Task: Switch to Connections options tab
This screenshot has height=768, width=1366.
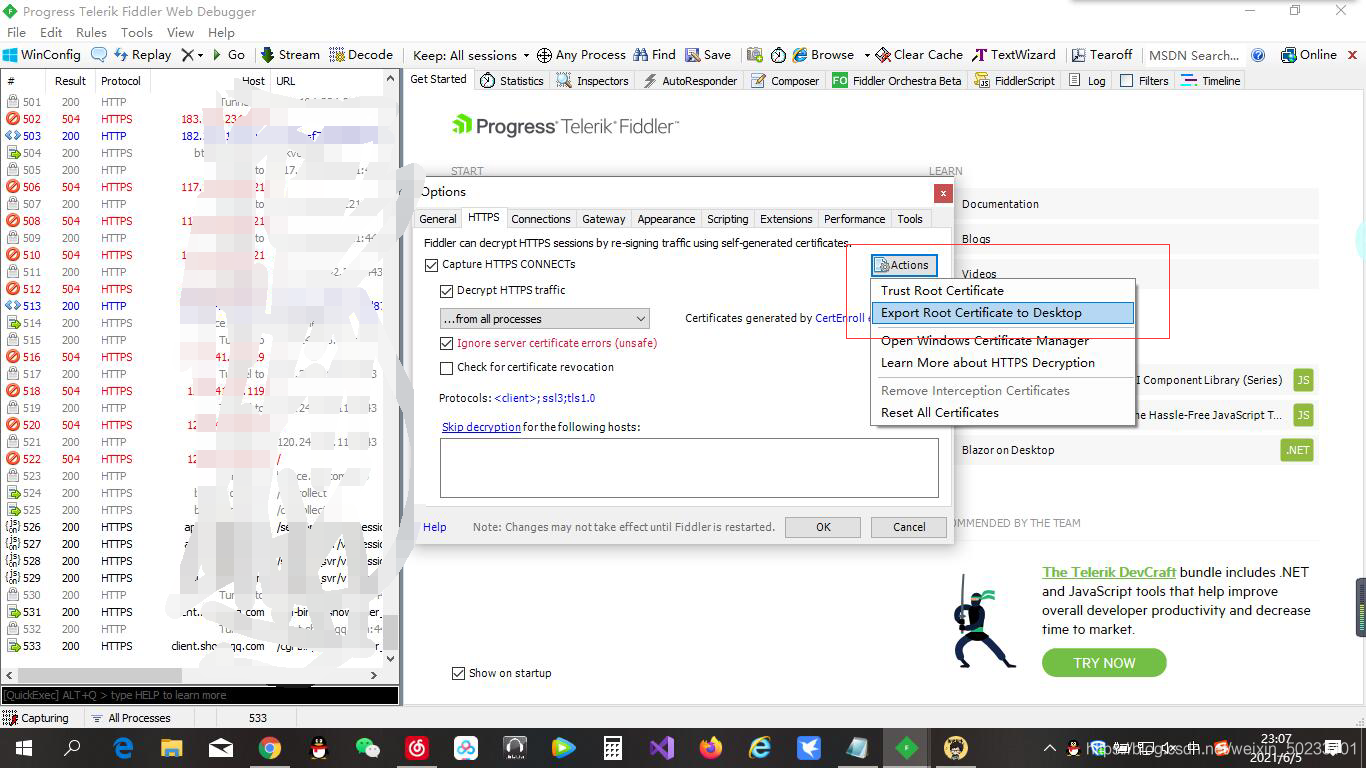Action: 541,219
